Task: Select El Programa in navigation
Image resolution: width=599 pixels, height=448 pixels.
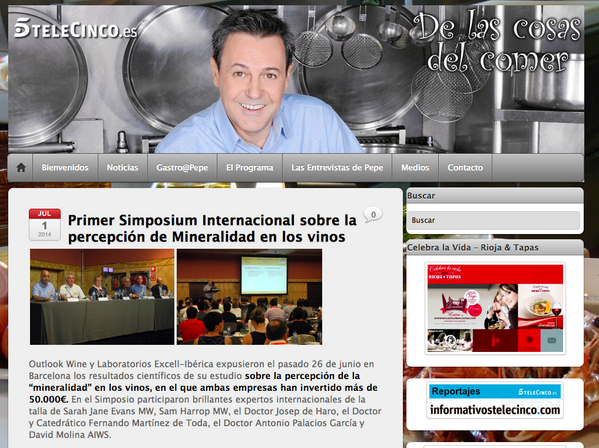Action: click(249, 168)
